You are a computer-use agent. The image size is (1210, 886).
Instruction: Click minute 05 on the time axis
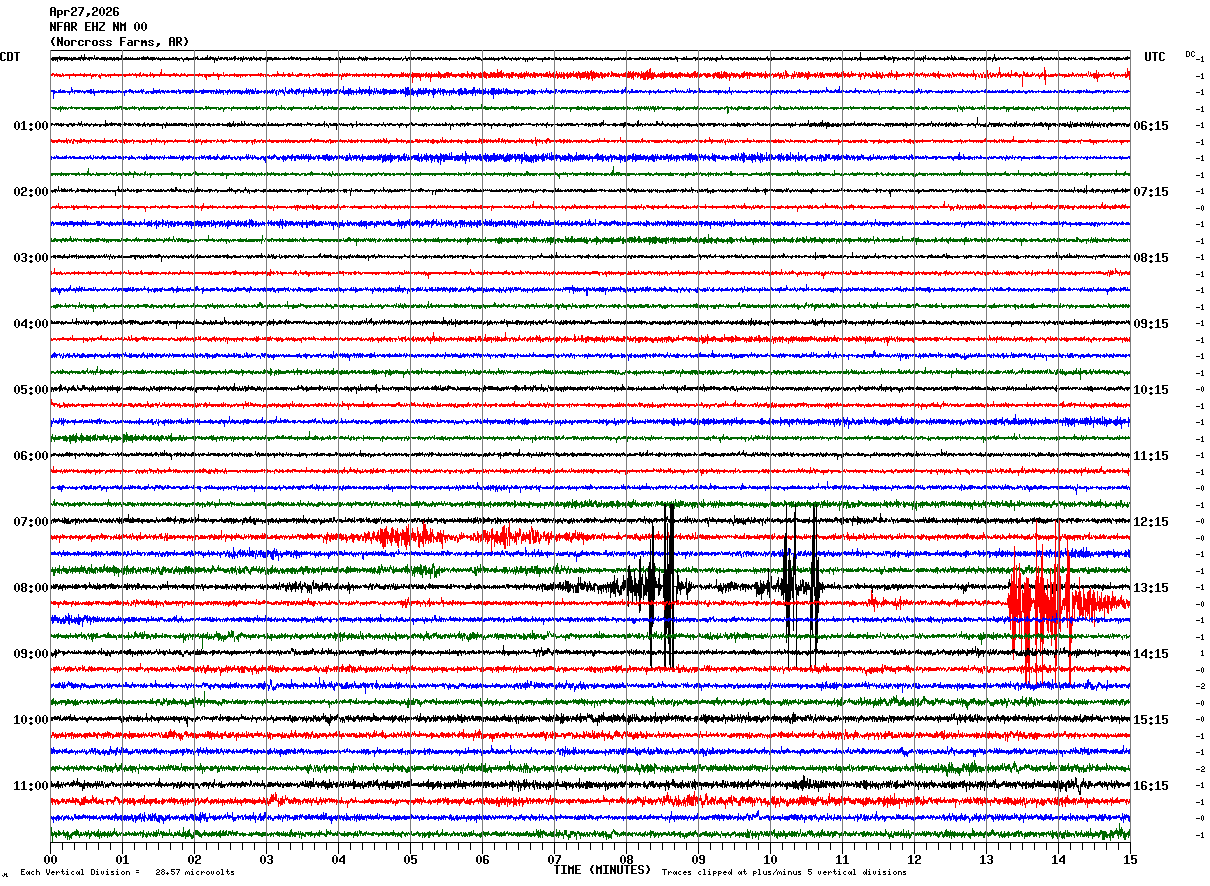[410, 859]
